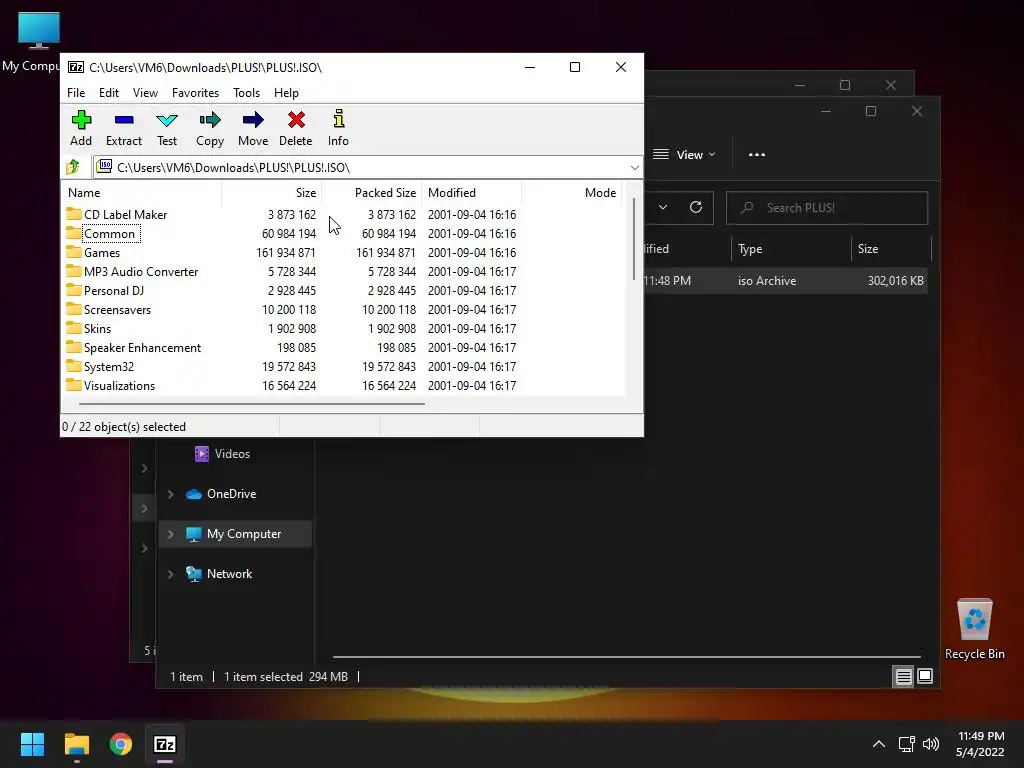This screenshot has width=1024, height=768.
Task: Go up one folder level in 7-Zip
Action: (x=73, y=167)
